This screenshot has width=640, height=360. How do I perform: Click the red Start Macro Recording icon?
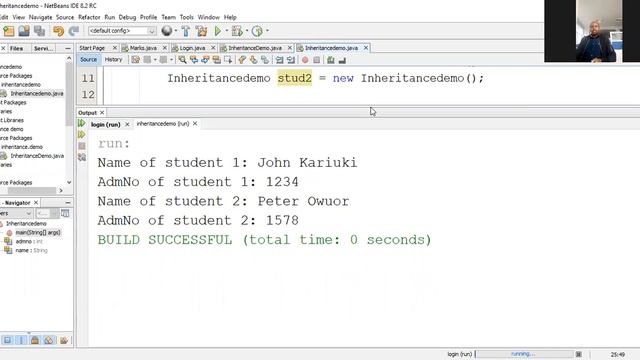(x=305, y=60)
